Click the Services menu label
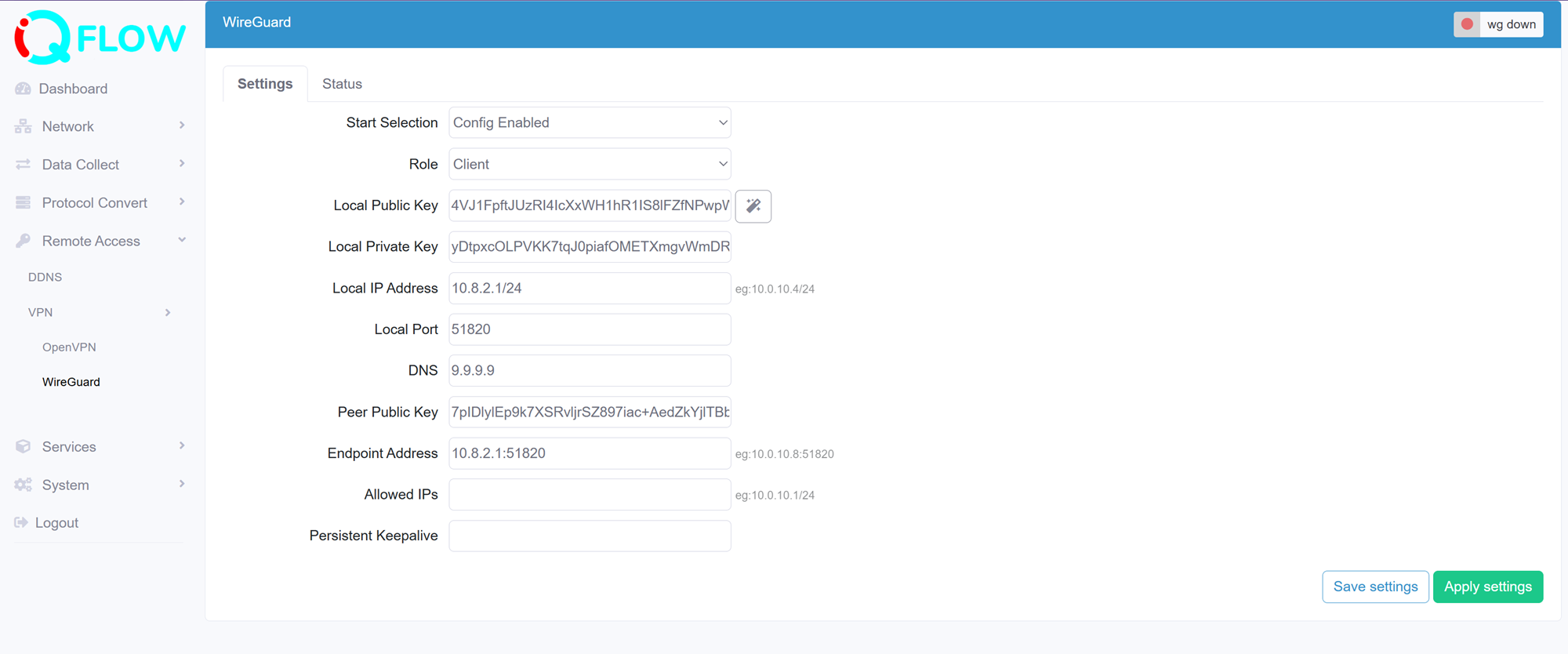1568x654 pixels. coord(69,446)
